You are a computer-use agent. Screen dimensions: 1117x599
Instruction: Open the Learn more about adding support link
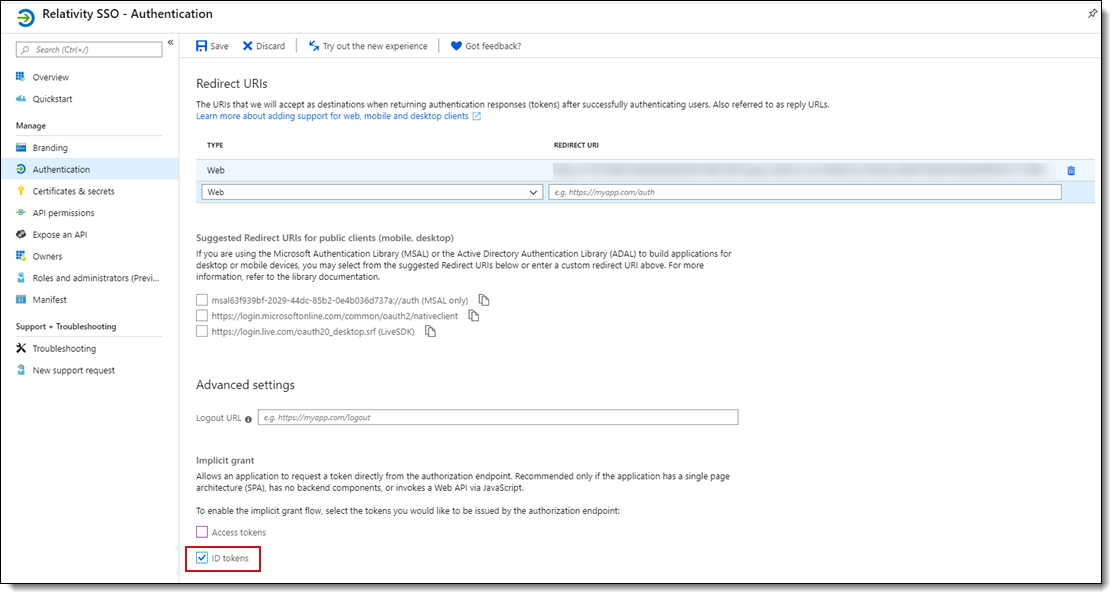332,116
